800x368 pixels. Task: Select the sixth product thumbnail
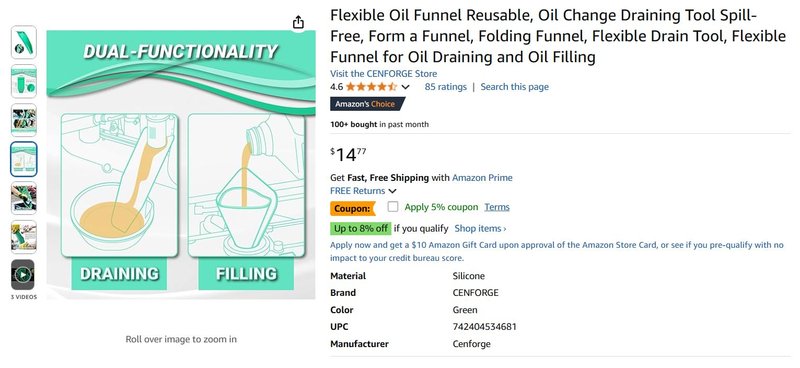23,237
